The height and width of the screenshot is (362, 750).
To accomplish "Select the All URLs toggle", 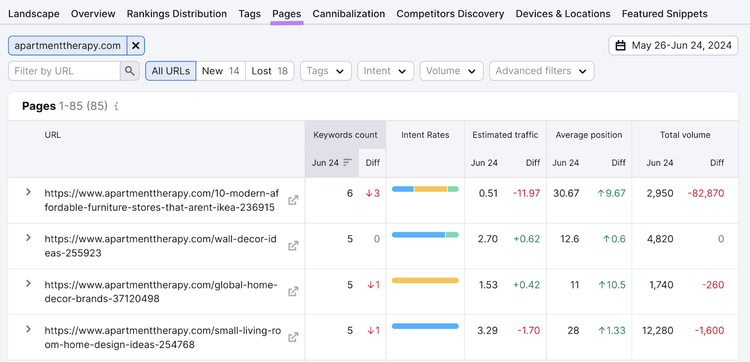I will pos(171,71).
